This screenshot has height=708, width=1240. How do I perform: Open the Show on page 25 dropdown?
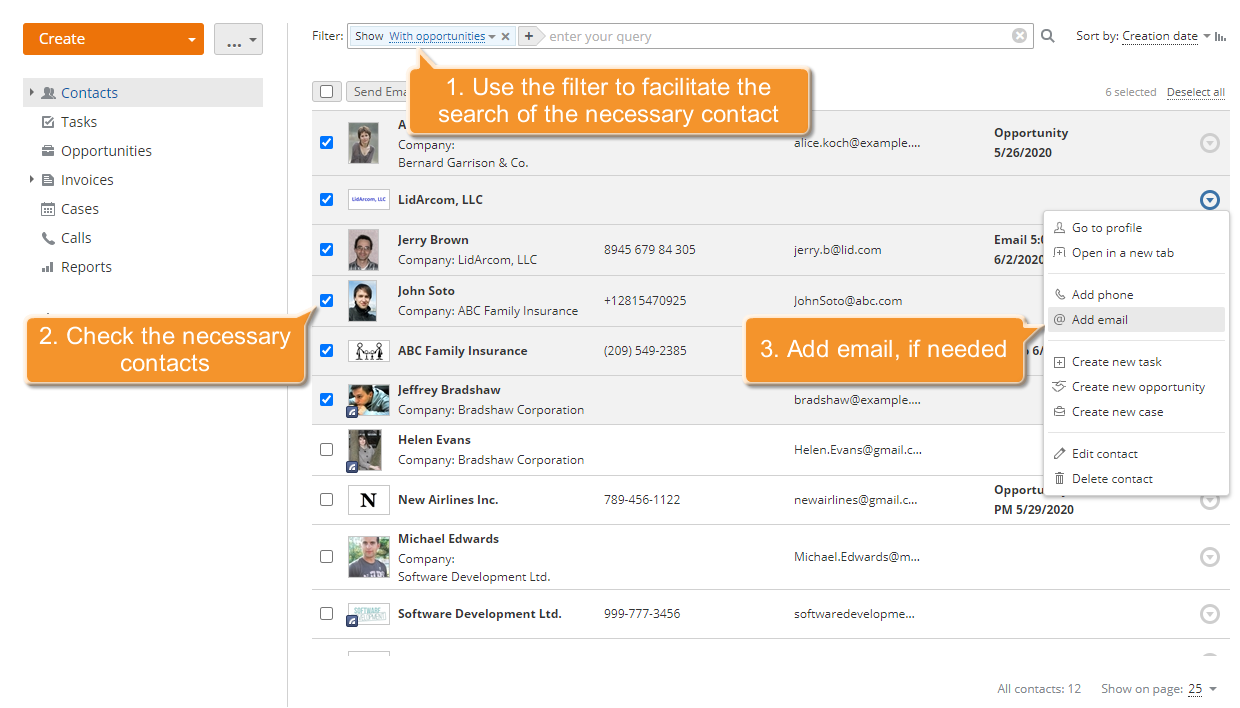click(1202, 689)
